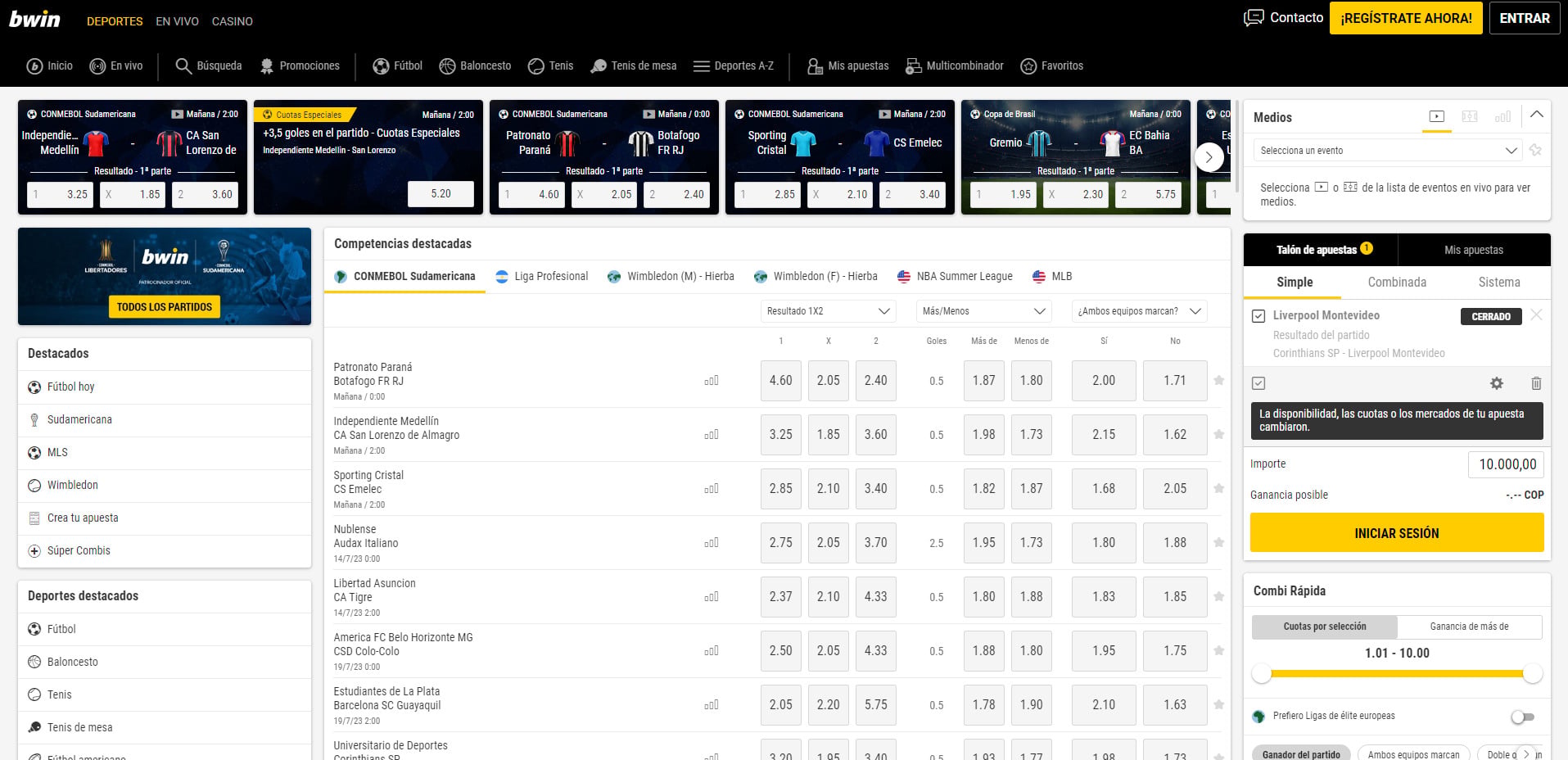This screenshot has width=1568, height=760.
Task: Open stats icon for Sporting Cristal match
Action: coord(712,489)
